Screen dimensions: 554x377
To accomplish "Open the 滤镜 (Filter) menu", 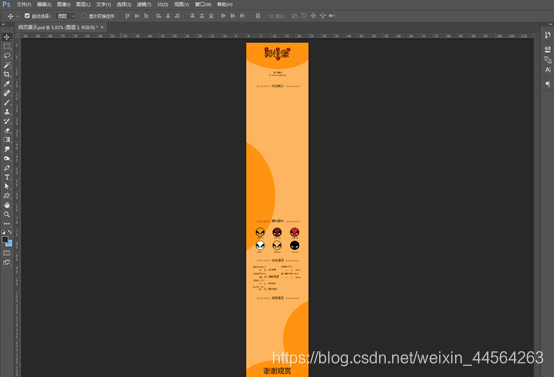I will pyautogui.click(x=144, y=5).
